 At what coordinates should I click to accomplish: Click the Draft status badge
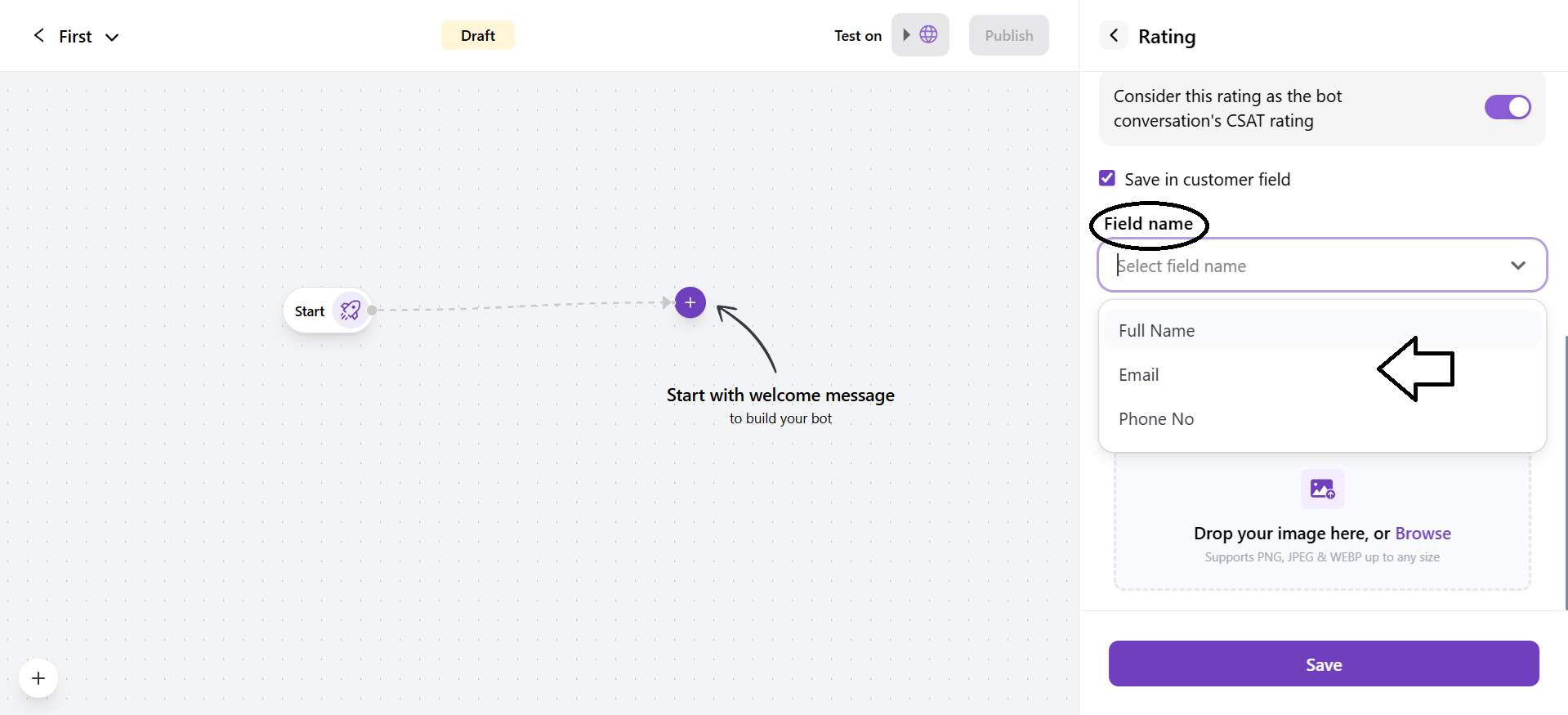(477, 35)
